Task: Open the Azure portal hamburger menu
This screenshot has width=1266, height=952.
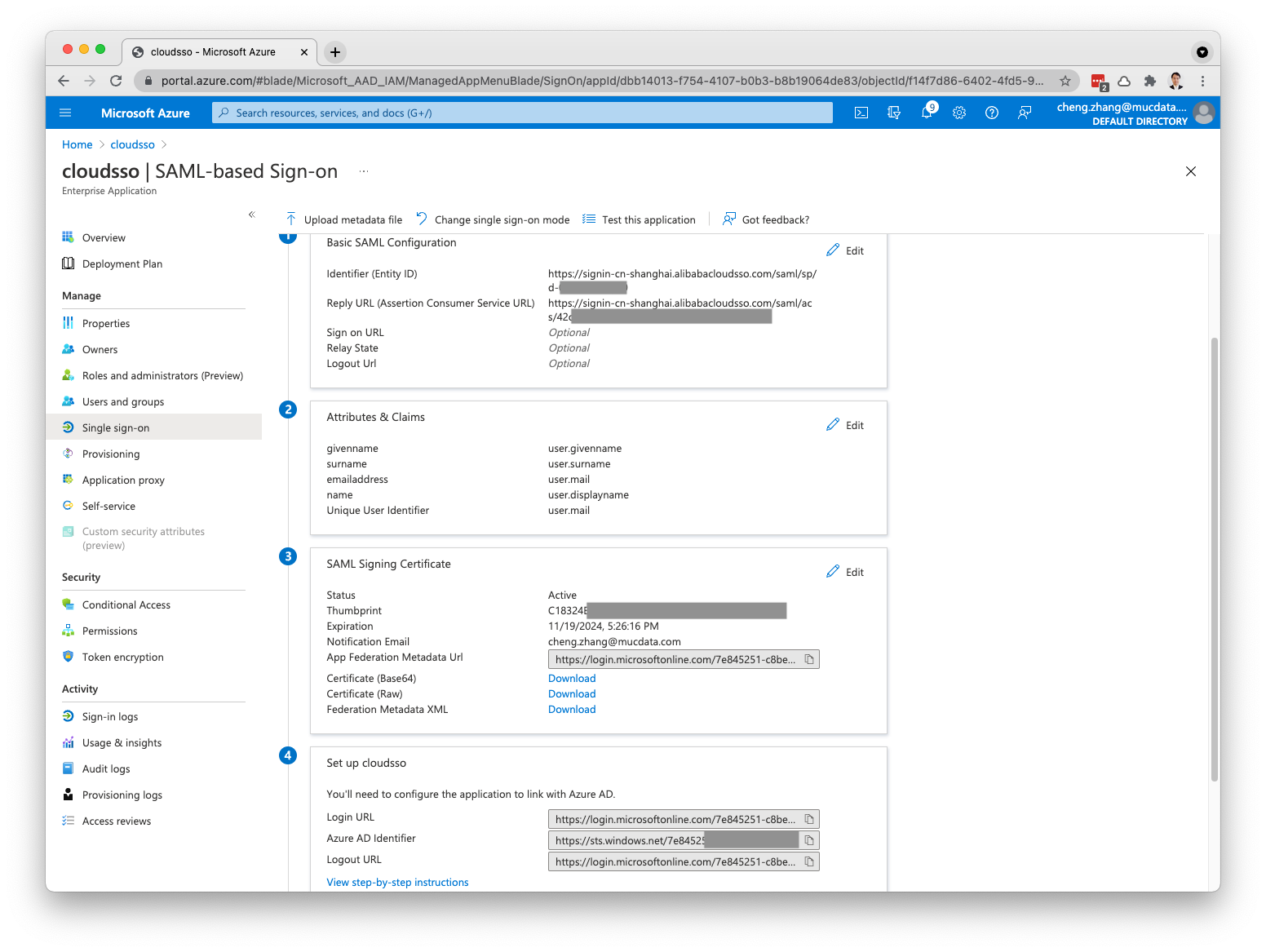Action: tap(66, 113)
